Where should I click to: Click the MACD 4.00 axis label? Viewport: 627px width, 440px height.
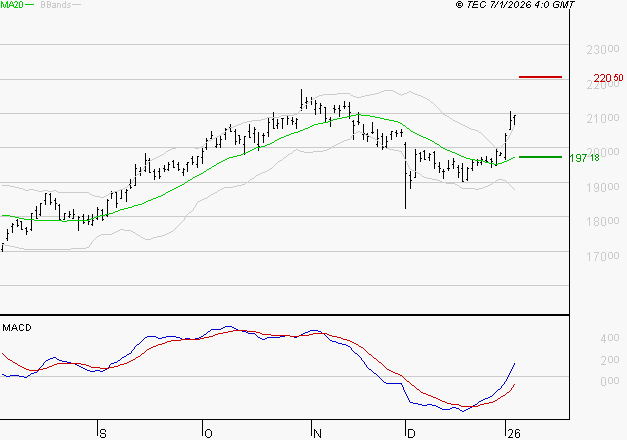coord(610,338)
